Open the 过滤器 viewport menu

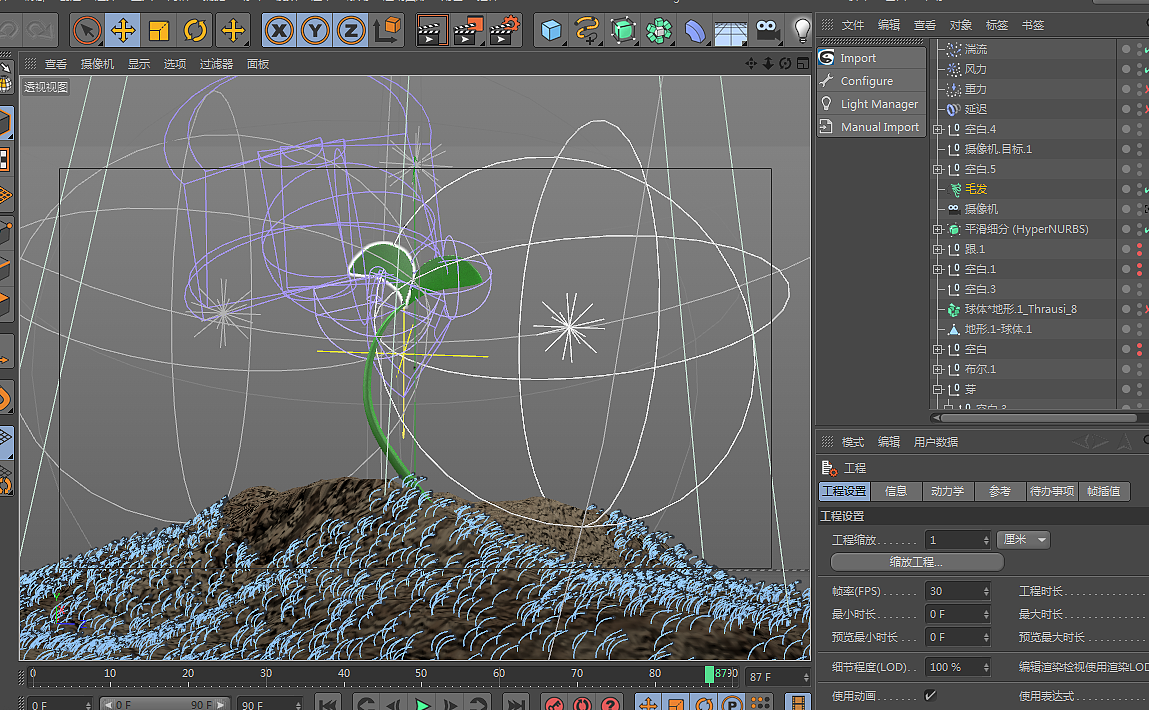click(x=216, y=64)
